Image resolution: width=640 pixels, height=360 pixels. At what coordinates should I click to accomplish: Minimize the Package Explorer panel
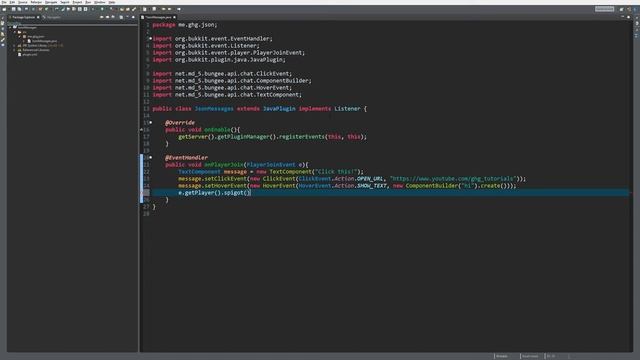(x=127, y=17)
